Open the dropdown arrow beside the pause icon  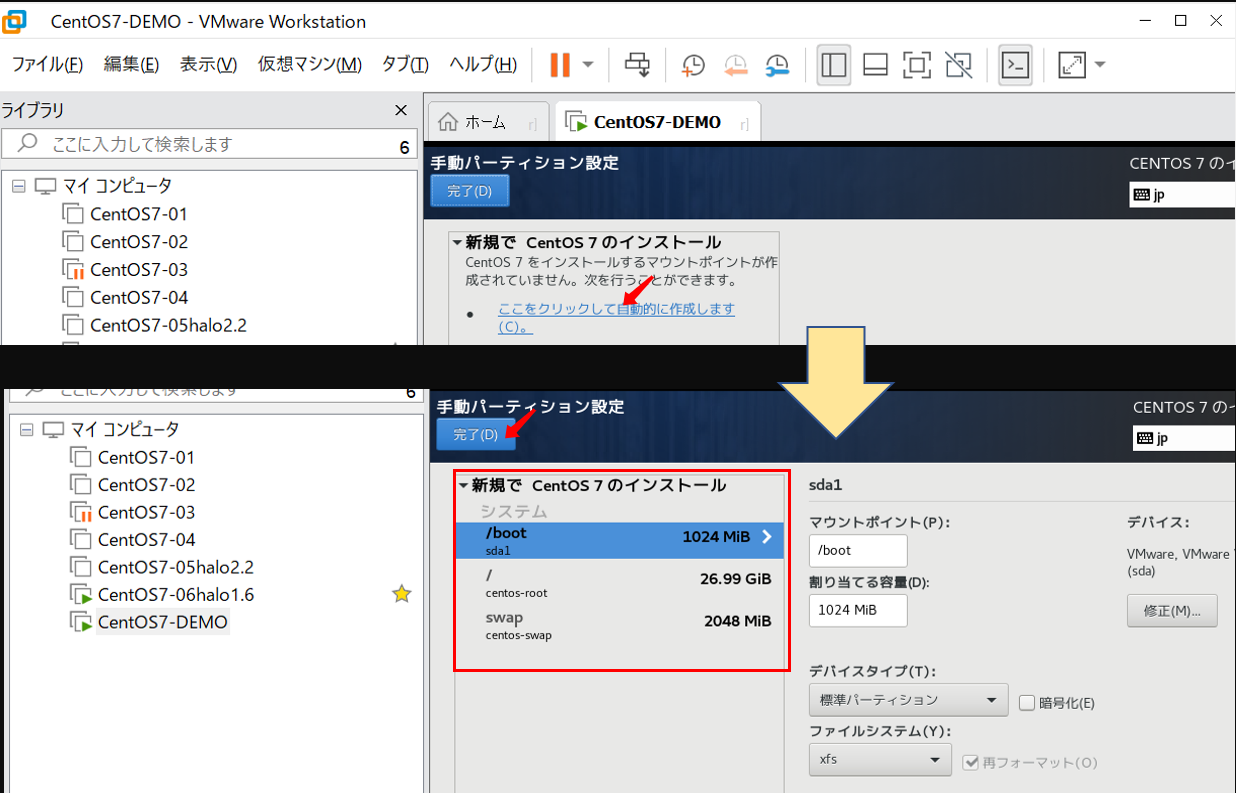(588, 65)
